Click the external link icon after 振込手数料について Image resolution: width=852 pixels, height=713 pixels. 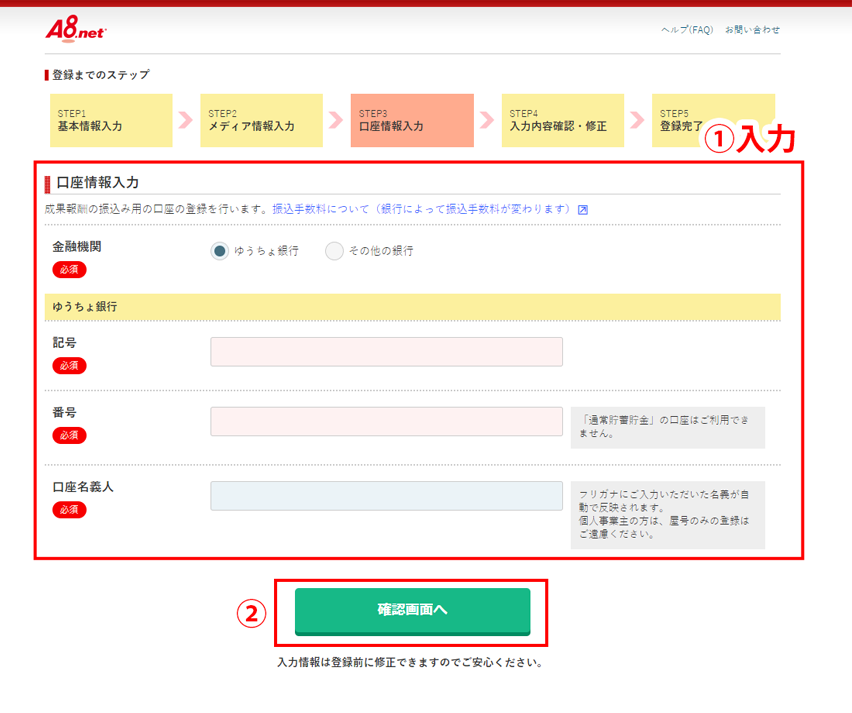583,210
